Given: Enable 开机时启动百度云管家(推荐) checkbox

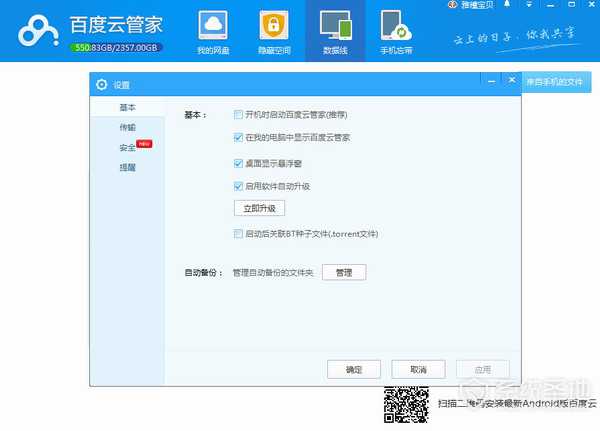Looking at the screenshot, I should pos(238,114).
